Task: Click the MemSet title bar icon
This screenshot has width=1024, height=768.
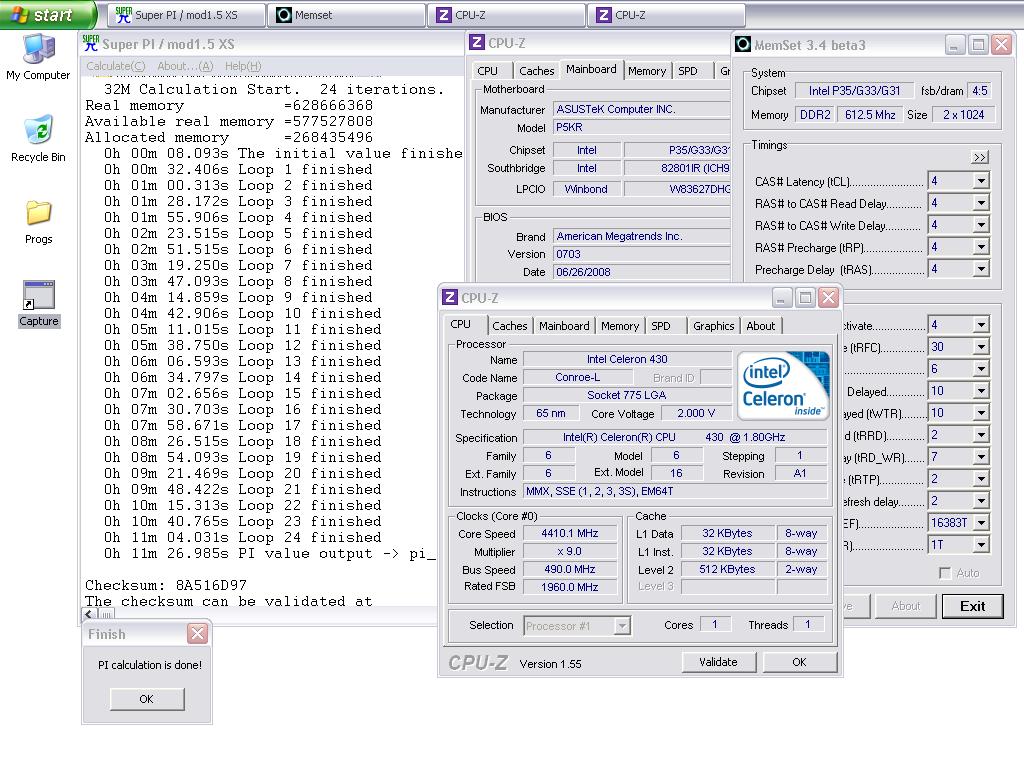Action: [x=743, y=44]
